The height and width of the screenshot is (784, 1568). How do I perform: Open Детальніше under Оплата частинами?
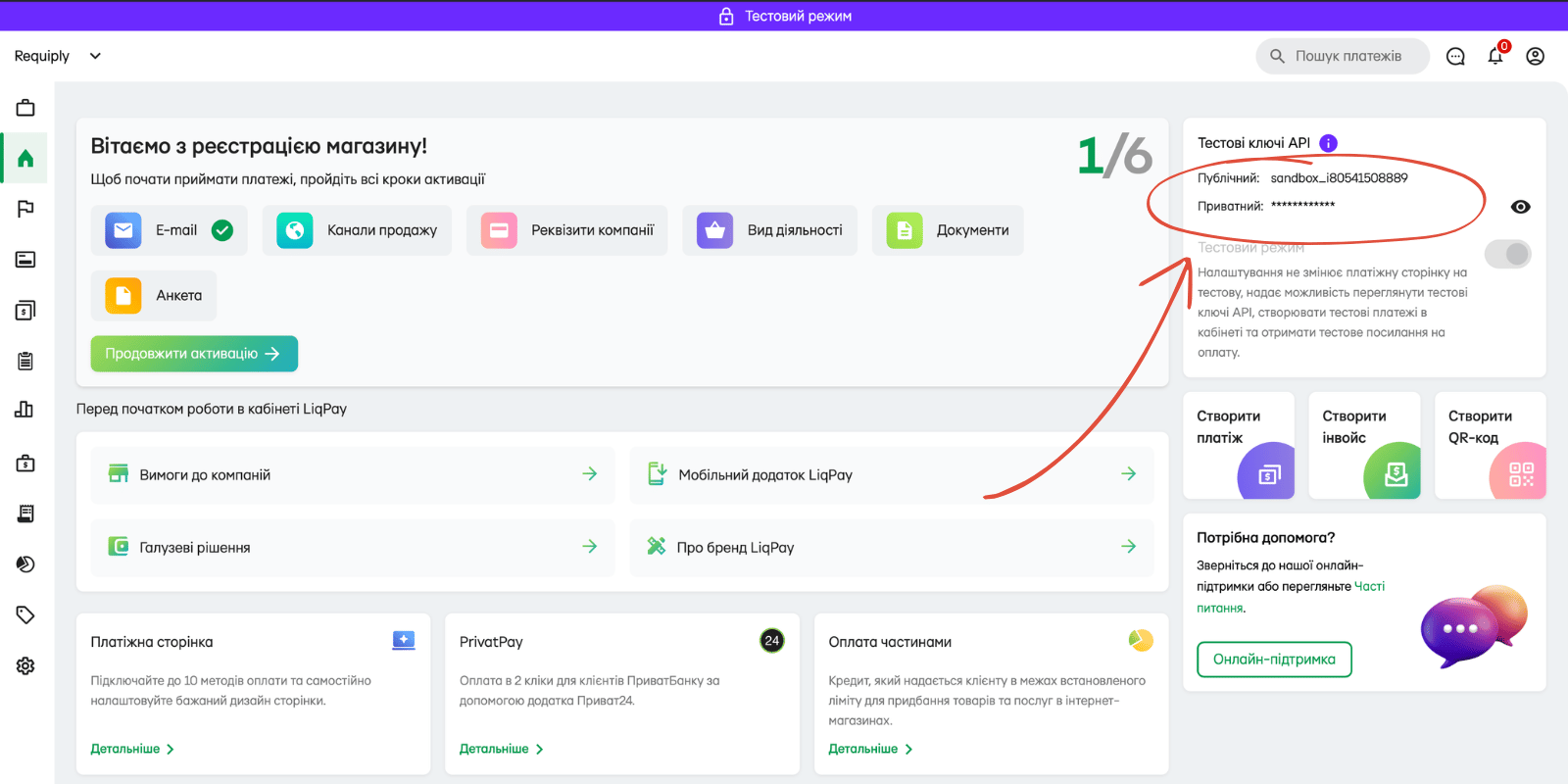(870, 749)
